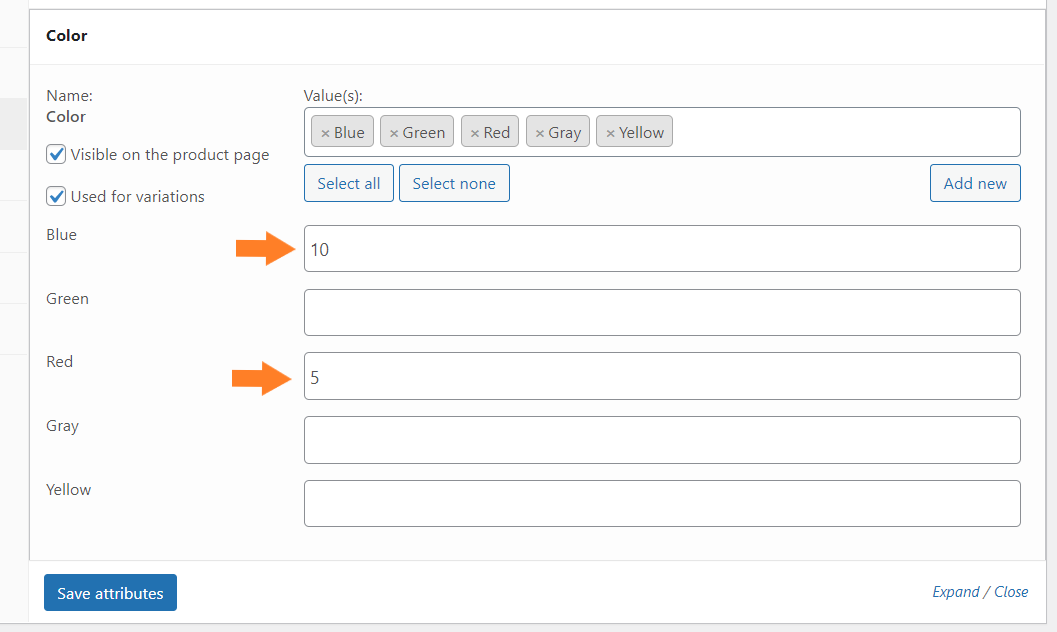Image resolution: width=1057 pixels, height=632 pixels.
Task: Focus the Blue value input field
Action: [x=662, y=249]
